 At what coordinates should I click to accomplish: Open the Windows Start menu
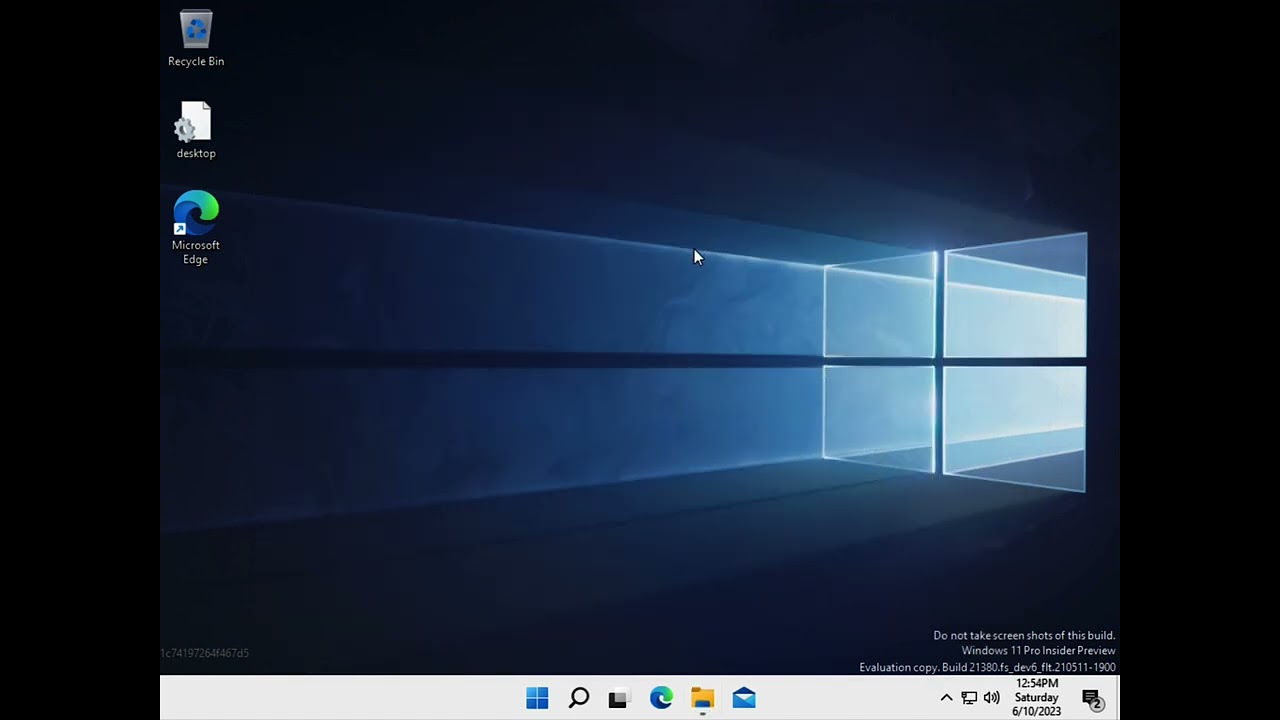coord(537,698)
